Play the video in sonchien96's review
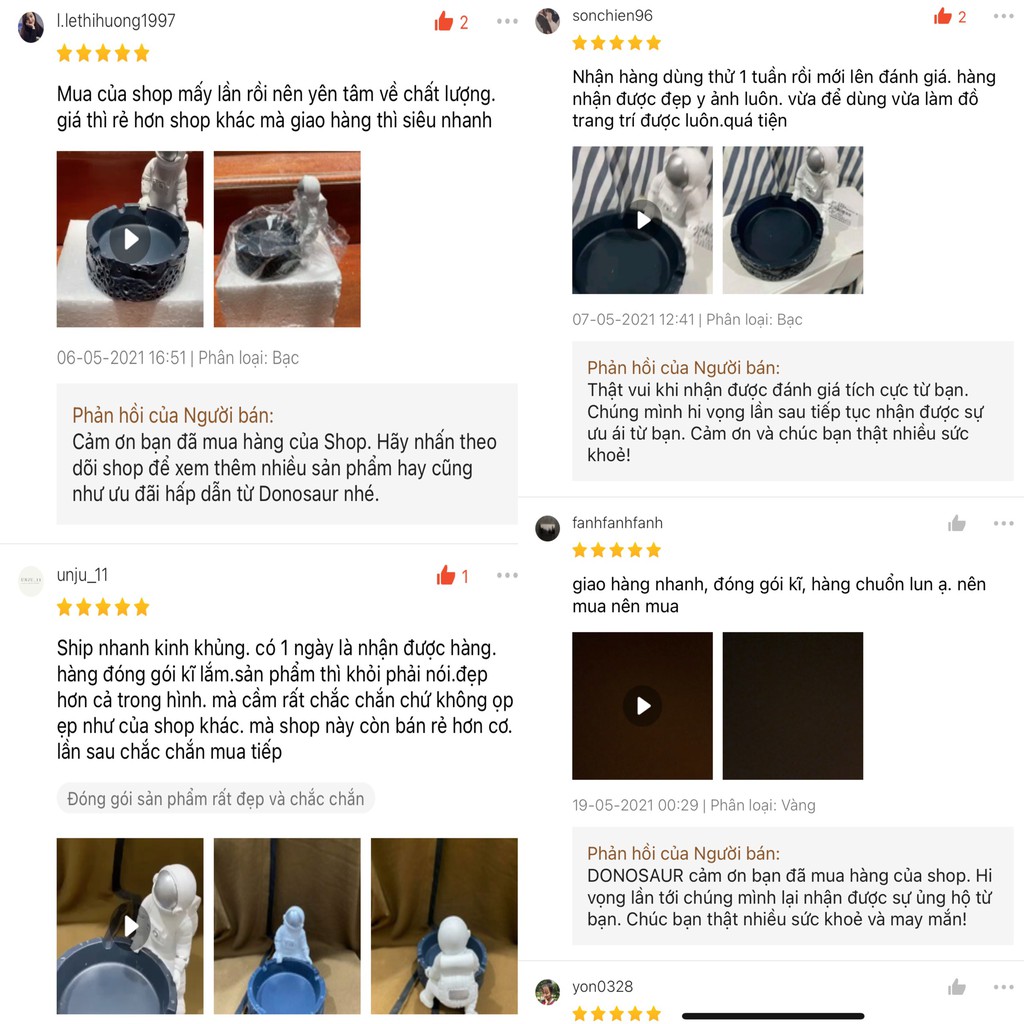Screen dimensions: 1024x1024 (x=643, y=220)
